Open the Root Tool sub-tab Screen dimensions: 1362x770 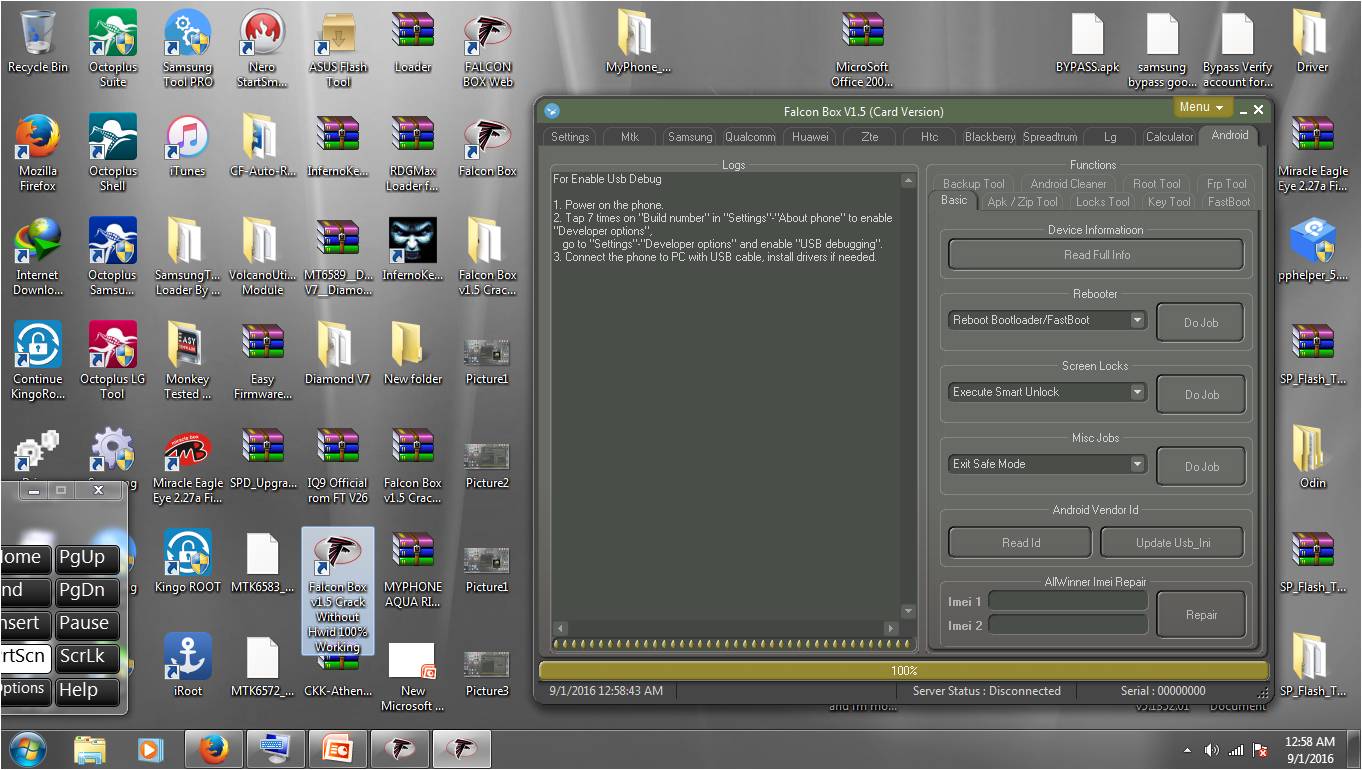pos(1156,184)
